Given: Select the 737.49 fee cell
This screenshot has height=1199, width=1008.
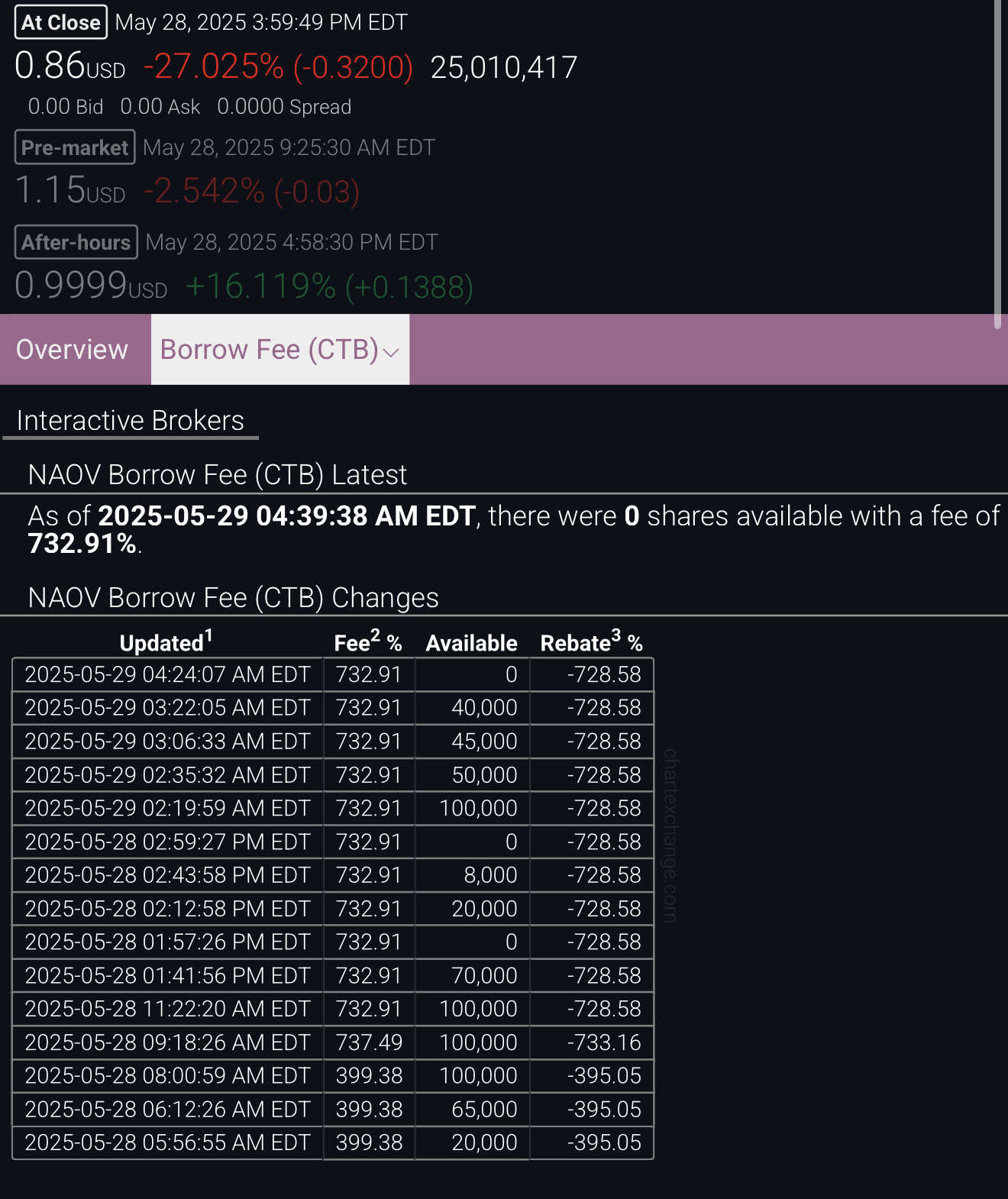Looking at the screenshot, I should click(369, 1042).
